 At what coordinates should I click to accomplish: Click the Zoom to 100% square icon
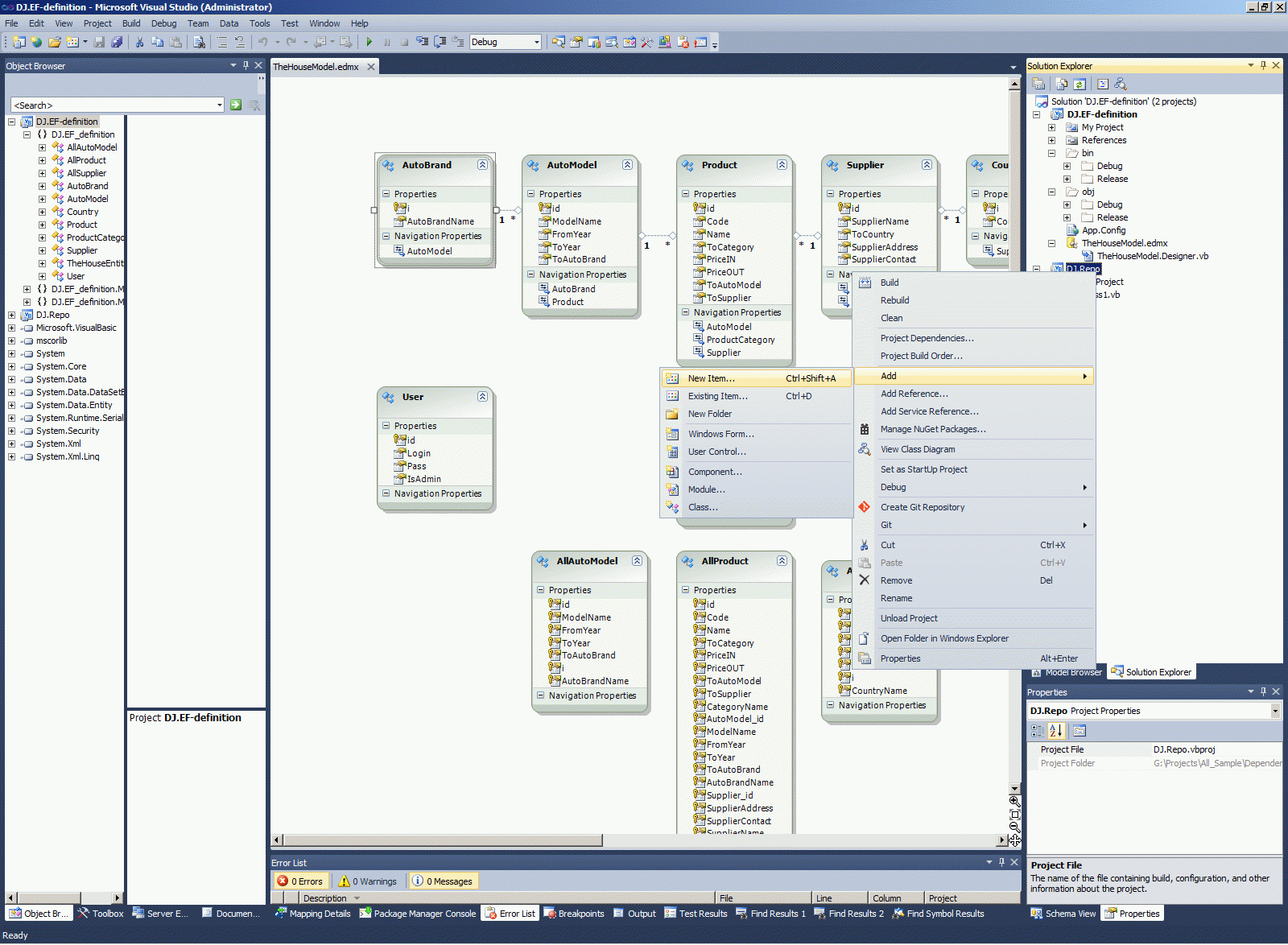pos(1015,815)
